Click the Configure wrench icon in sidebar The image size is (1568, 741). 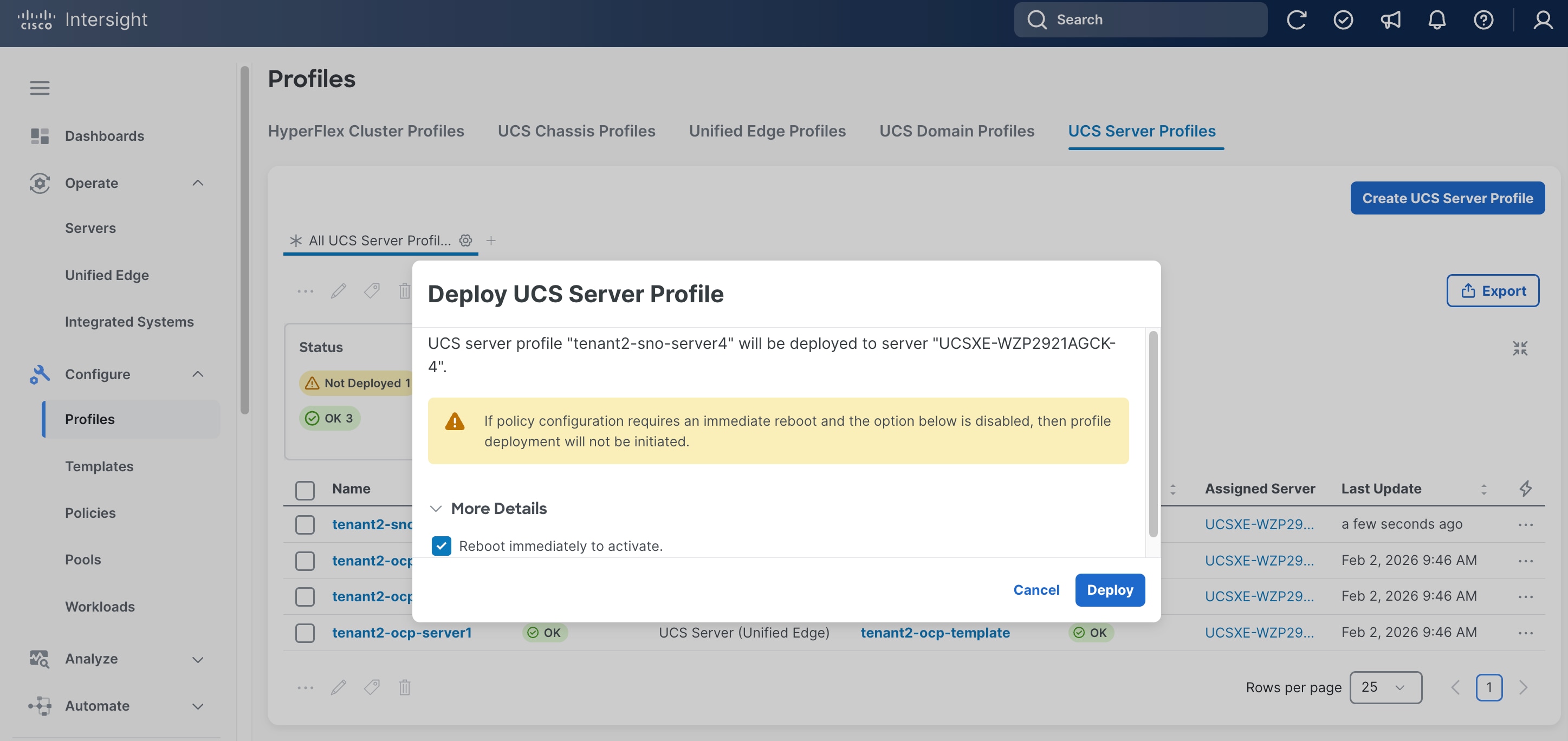[40, 374]
